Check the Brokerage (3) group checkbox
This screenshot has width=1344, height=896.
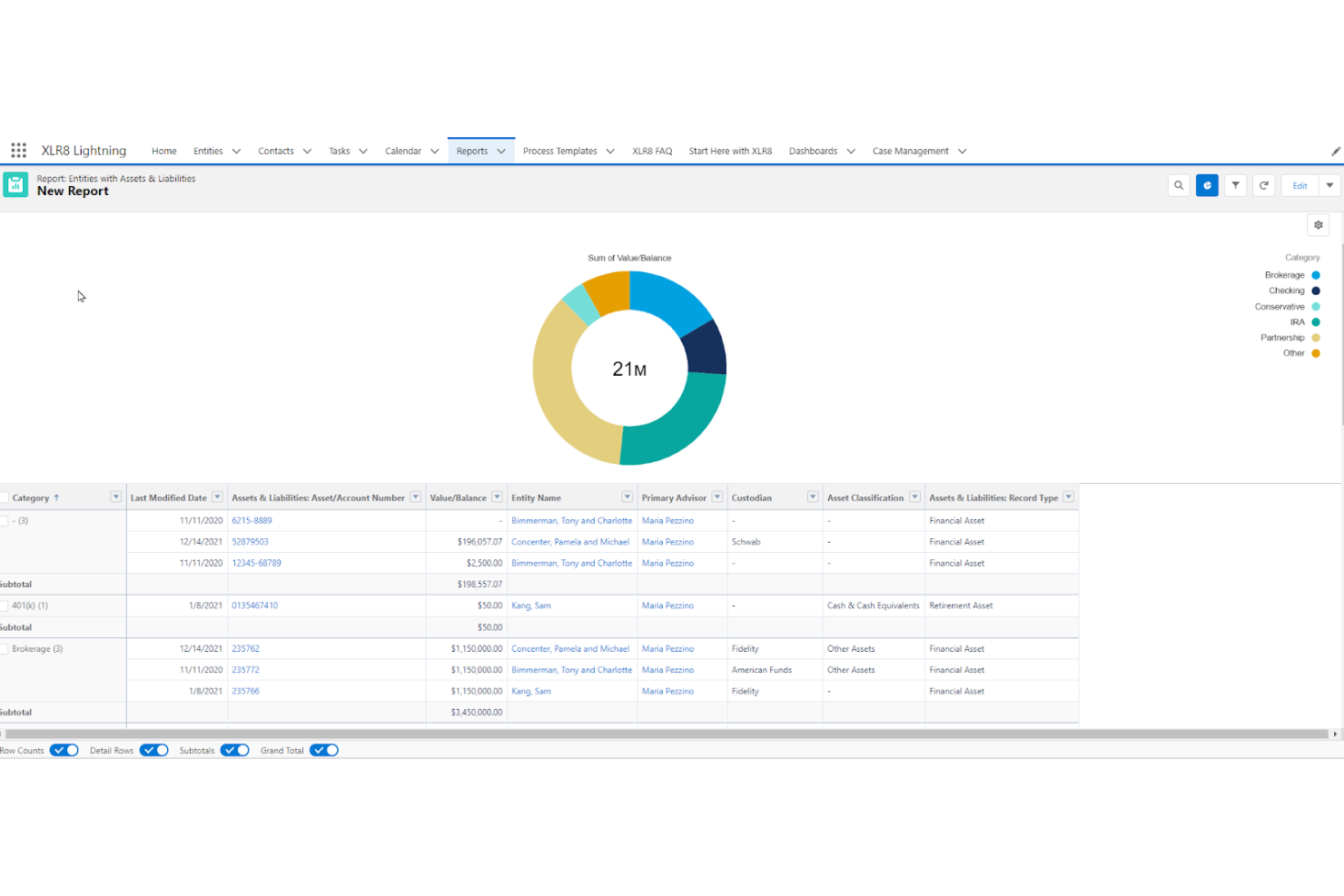4,649
